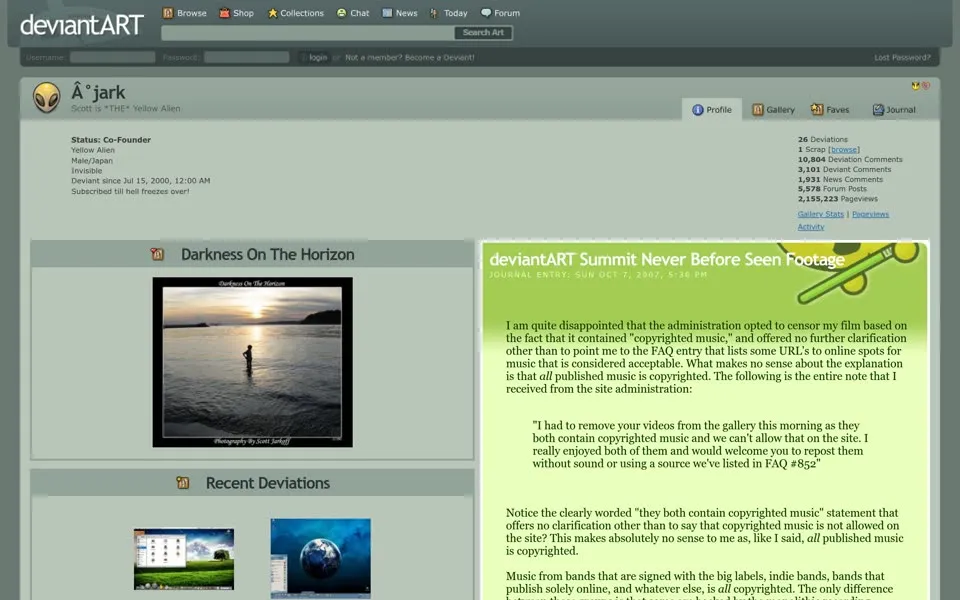960x600 pixels.
Task: Click the deviantART Summit journal title
Action: pos(667,260)
